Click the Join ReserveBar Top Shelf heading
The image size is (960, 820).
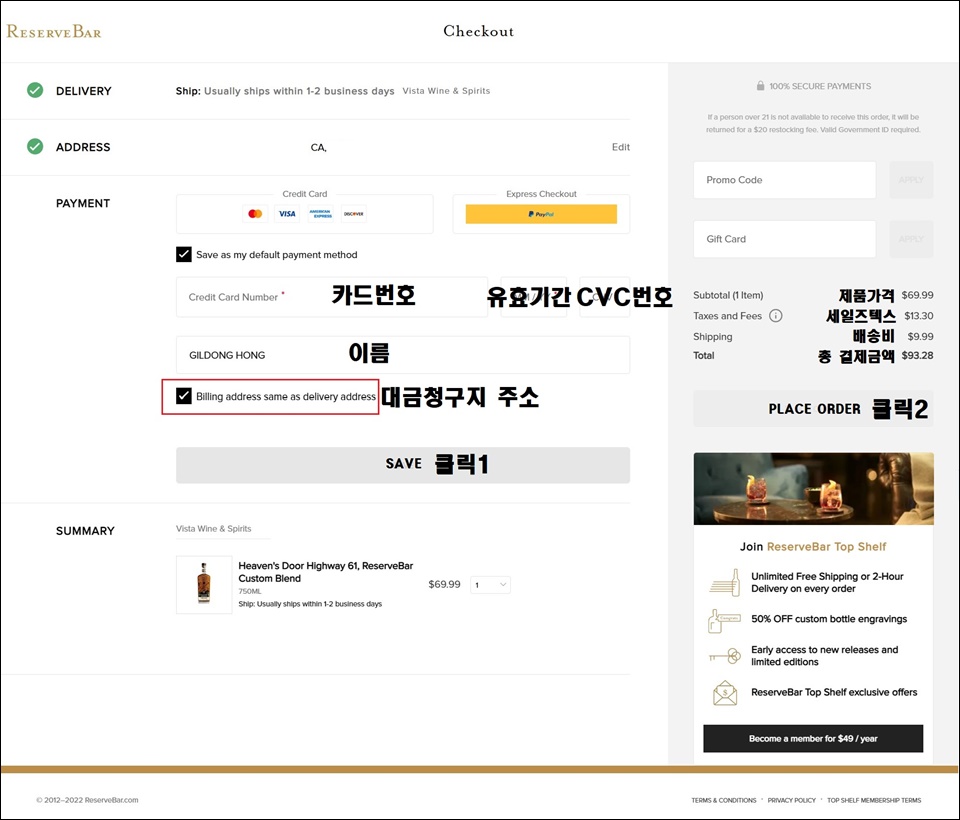pos(813,546)
